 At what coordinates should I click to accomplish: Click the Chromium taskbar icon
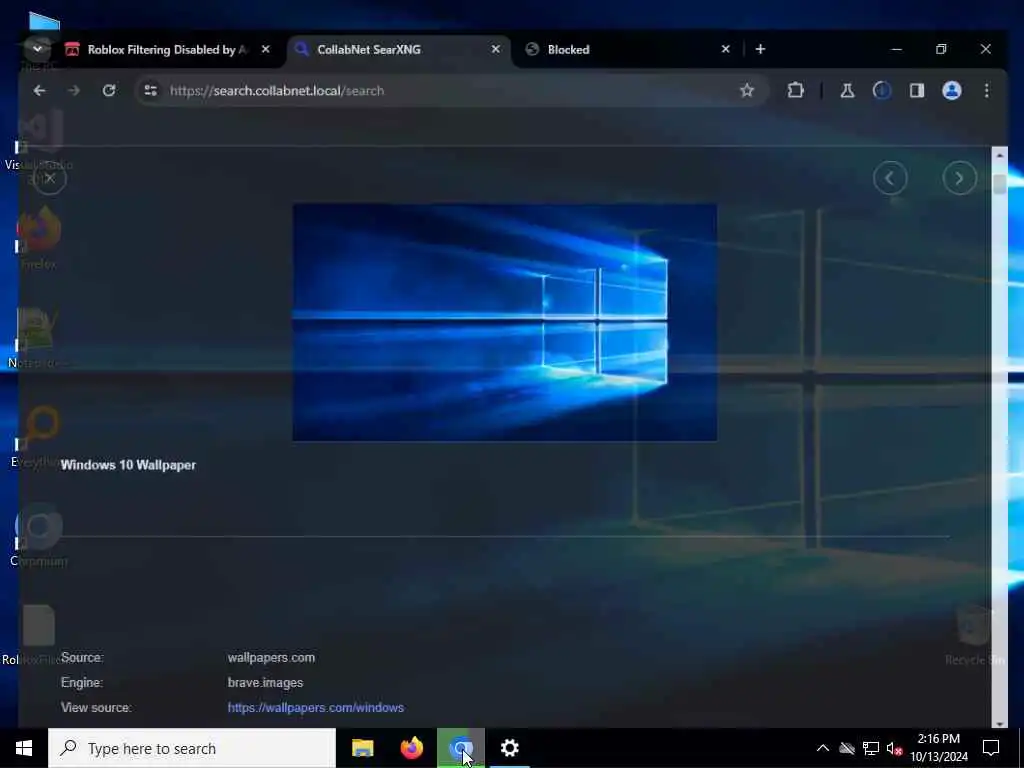(x=461, y=748)
